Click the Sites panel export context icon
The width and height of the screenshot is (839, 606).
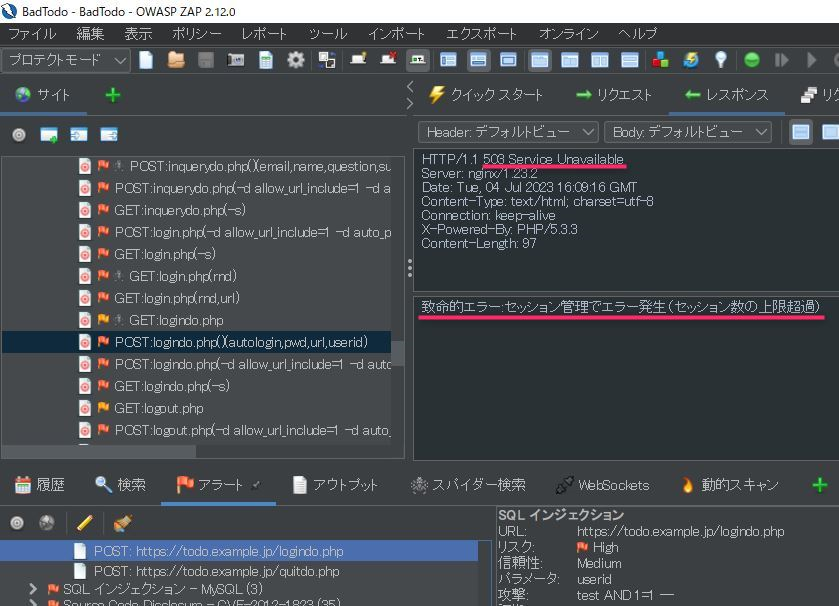point(109,135)
